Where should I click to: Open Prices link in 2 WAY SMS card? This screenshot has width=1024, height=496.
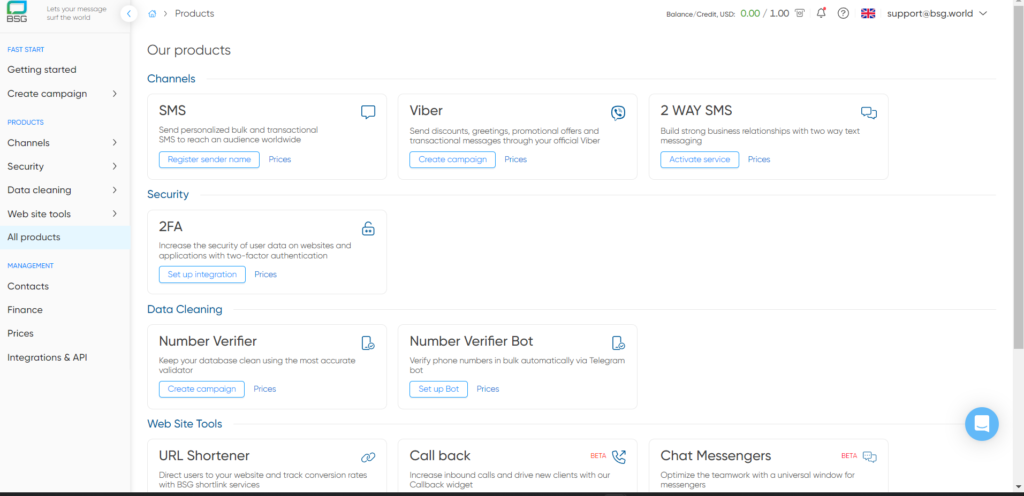click(x=760, y=159)
